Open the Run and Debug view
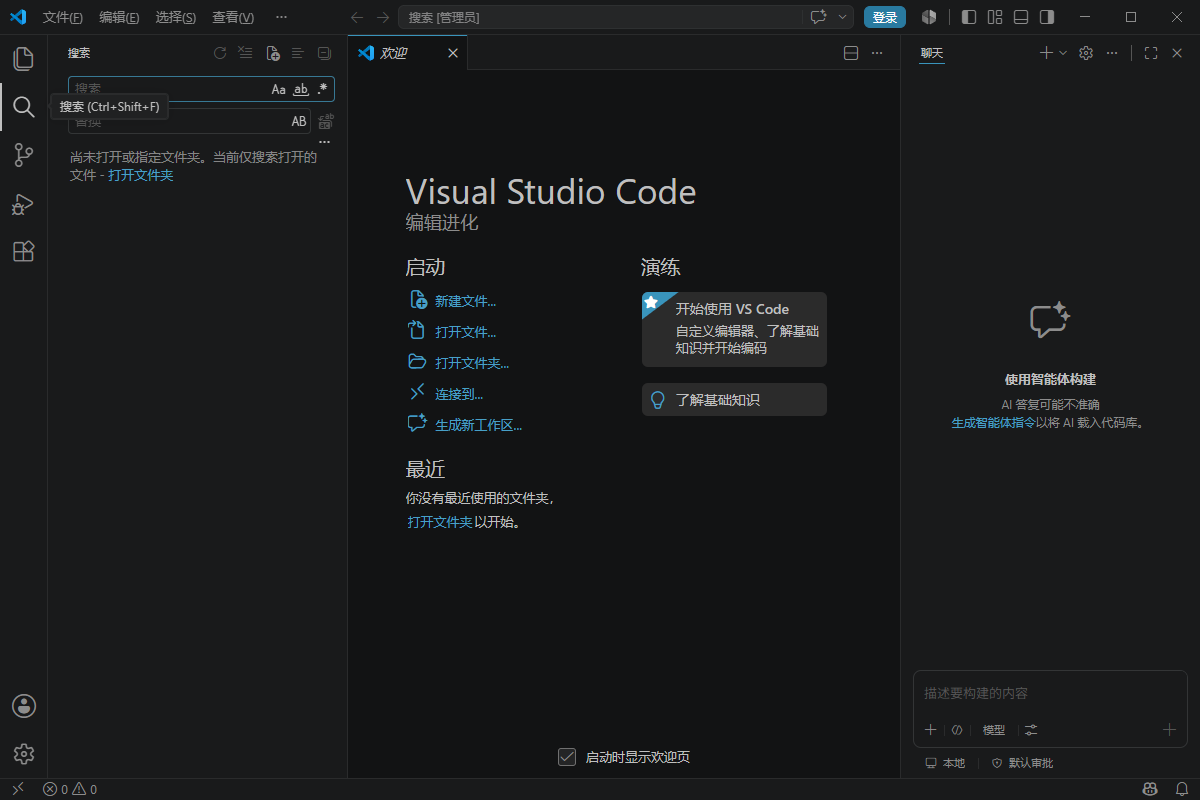Screen dimensions: 1200x800 (x=23, y=204)
